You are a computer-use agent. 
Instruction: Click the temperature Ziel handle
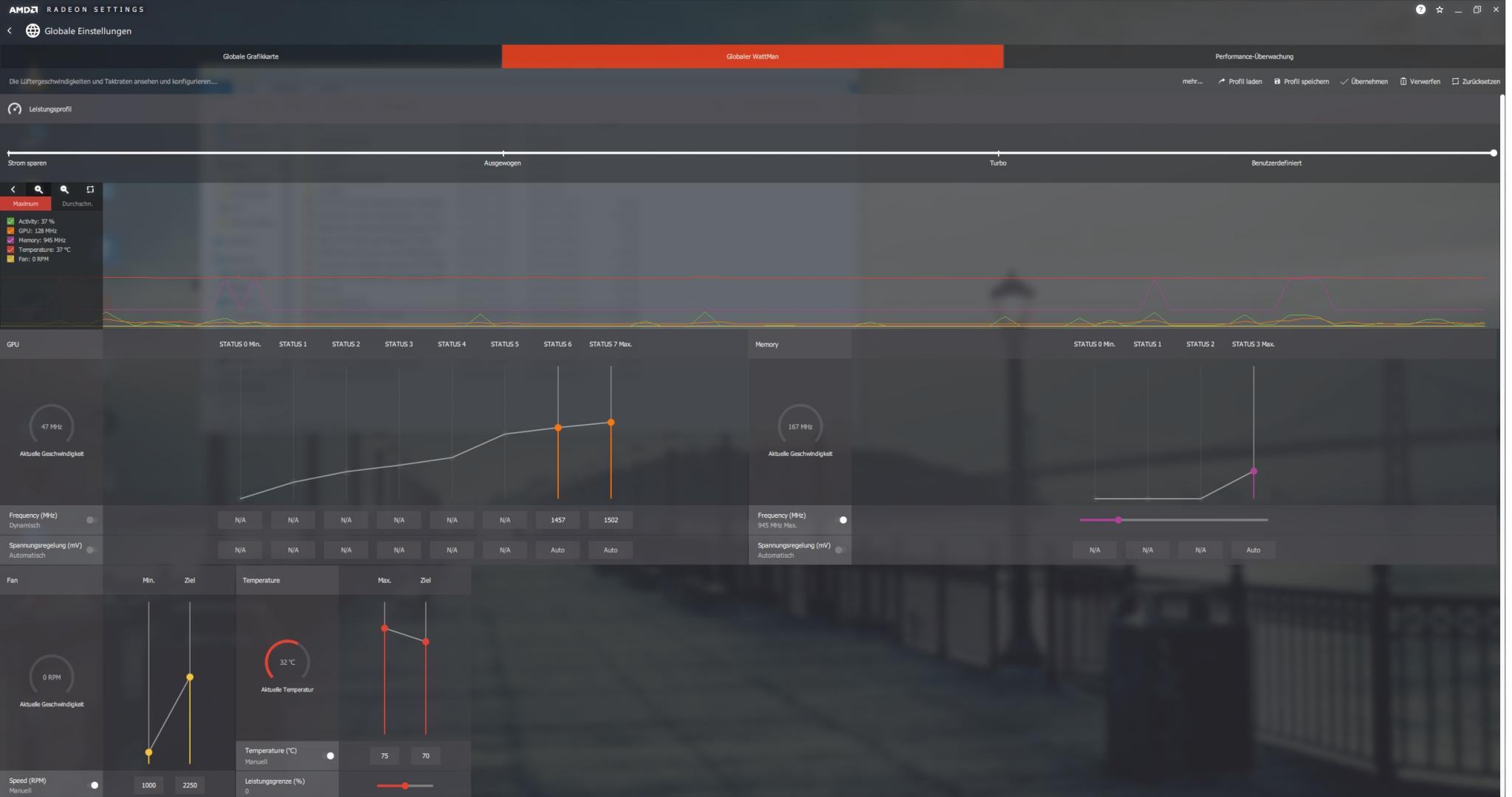[x=425, y=642]
